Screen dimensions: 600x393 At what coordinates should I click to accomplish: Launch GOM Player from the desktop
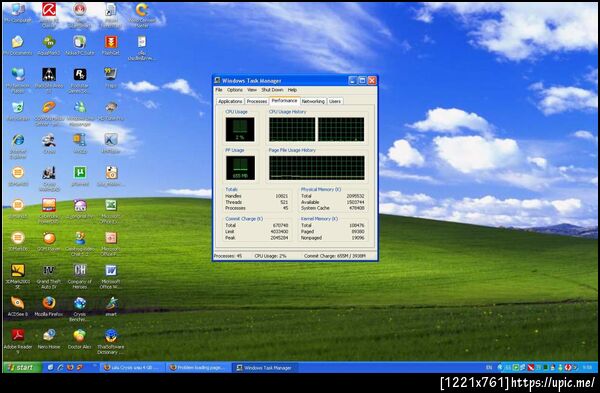pos(49,241)
